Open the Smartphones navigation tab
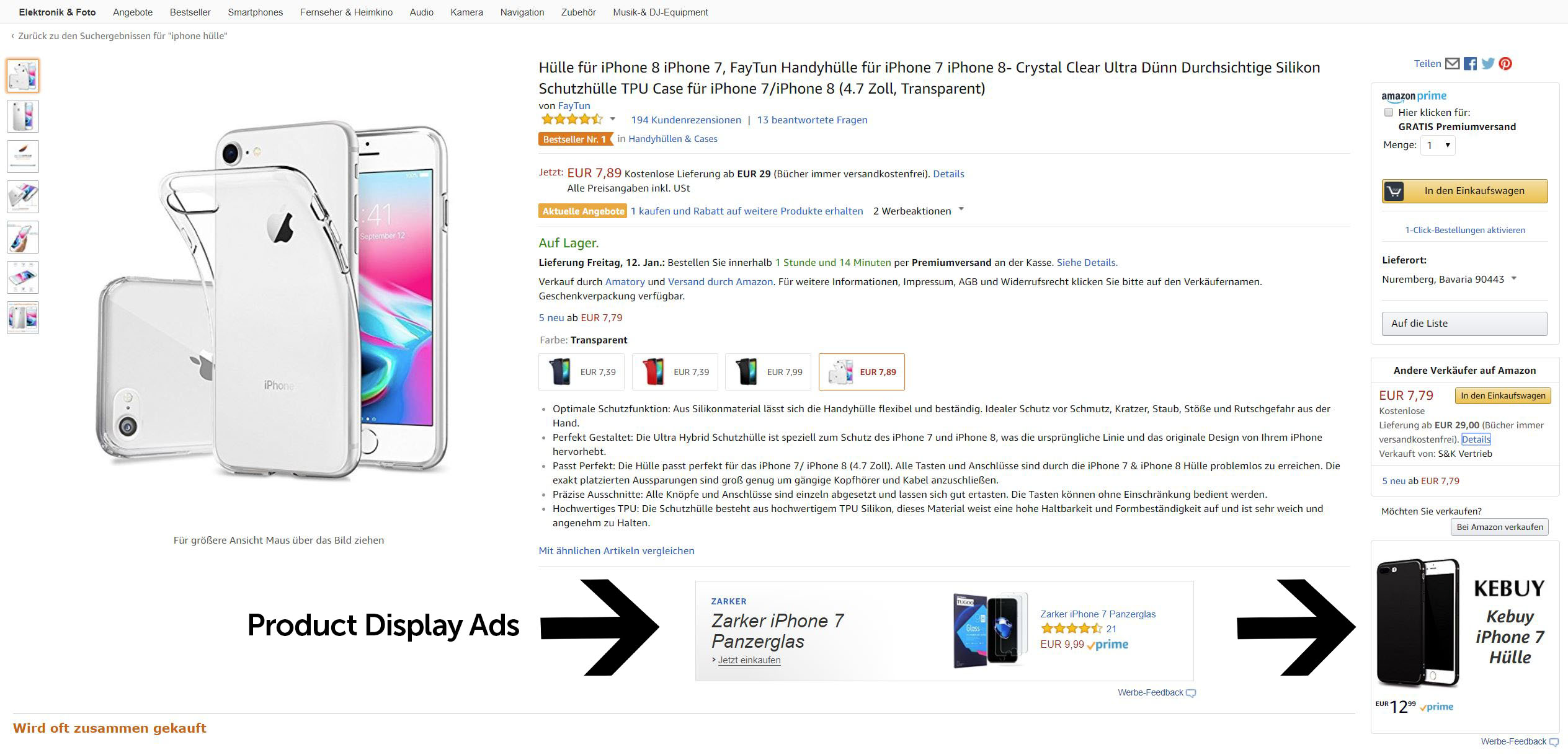The image size is (1568, 755). click(x=255, y=12)
